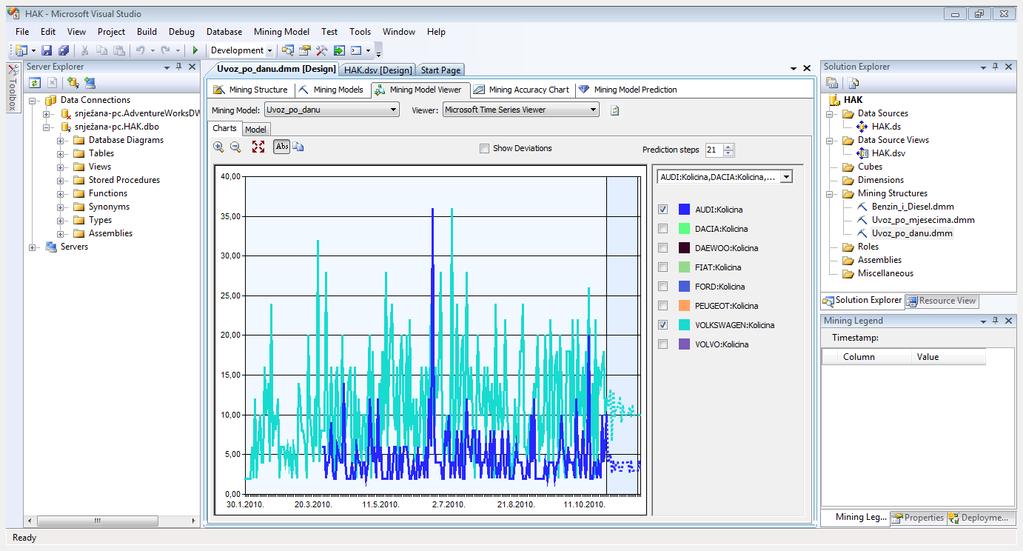Open the Viewer dropdown list
Viewport: 1023px width, 551px height.
click(521, 110)
